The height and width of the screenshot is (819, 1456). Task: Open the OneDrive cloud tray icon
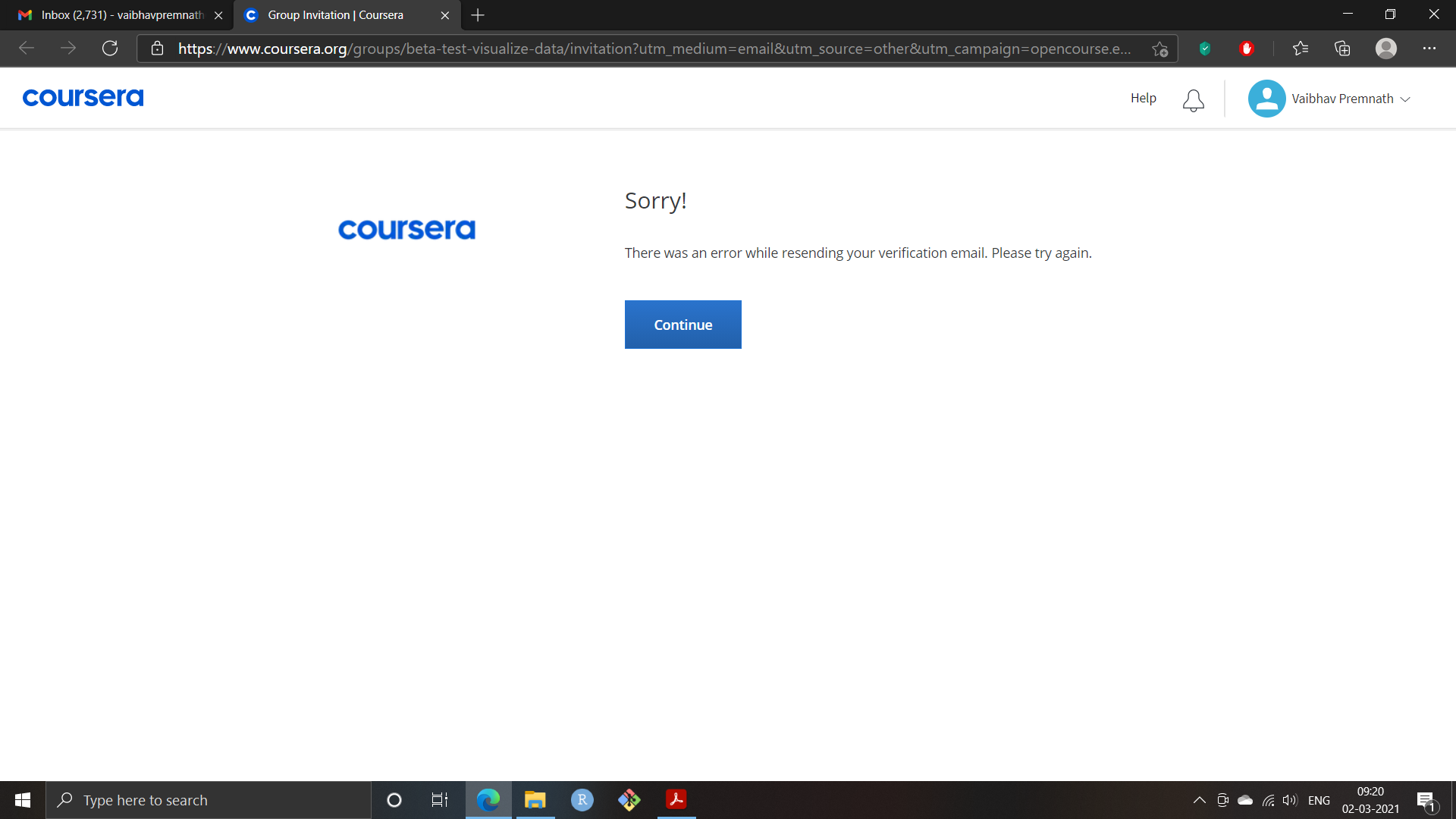point(1245,800)
